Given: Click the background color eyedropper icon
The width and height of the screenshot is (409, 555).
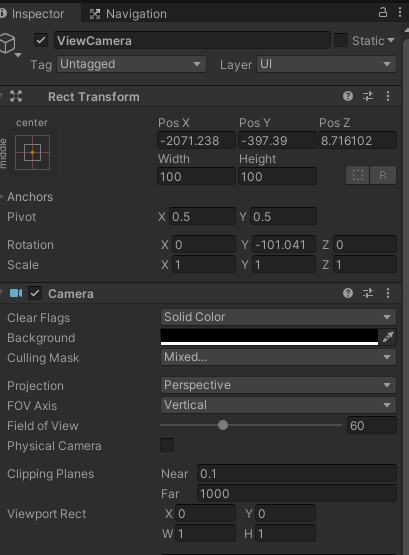Looking at the screenshot, I should (x=388, y=337).
